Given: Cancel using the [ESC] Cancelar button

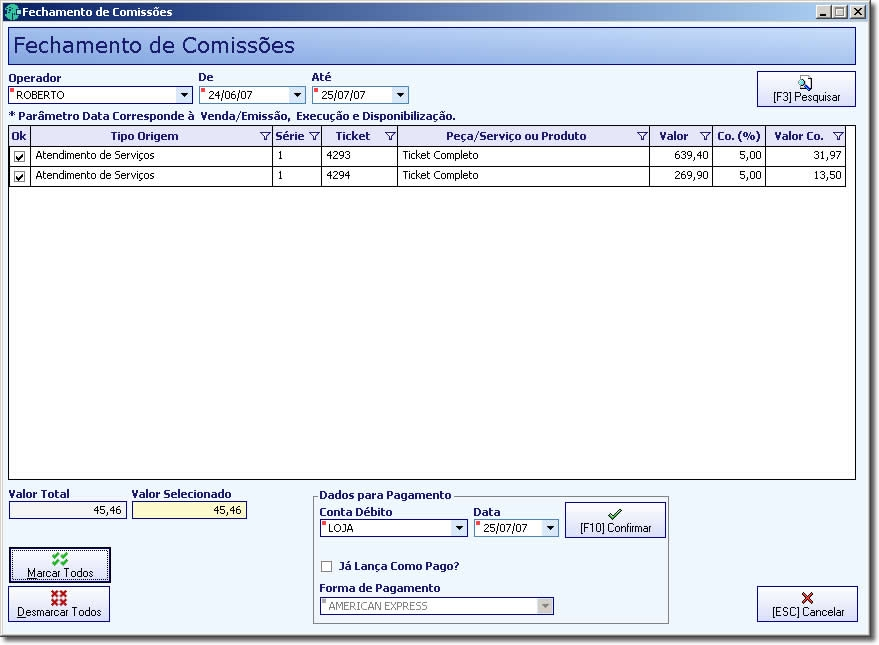Looking at the screenshot, I should pyautogui.click(x=807, y=604).
